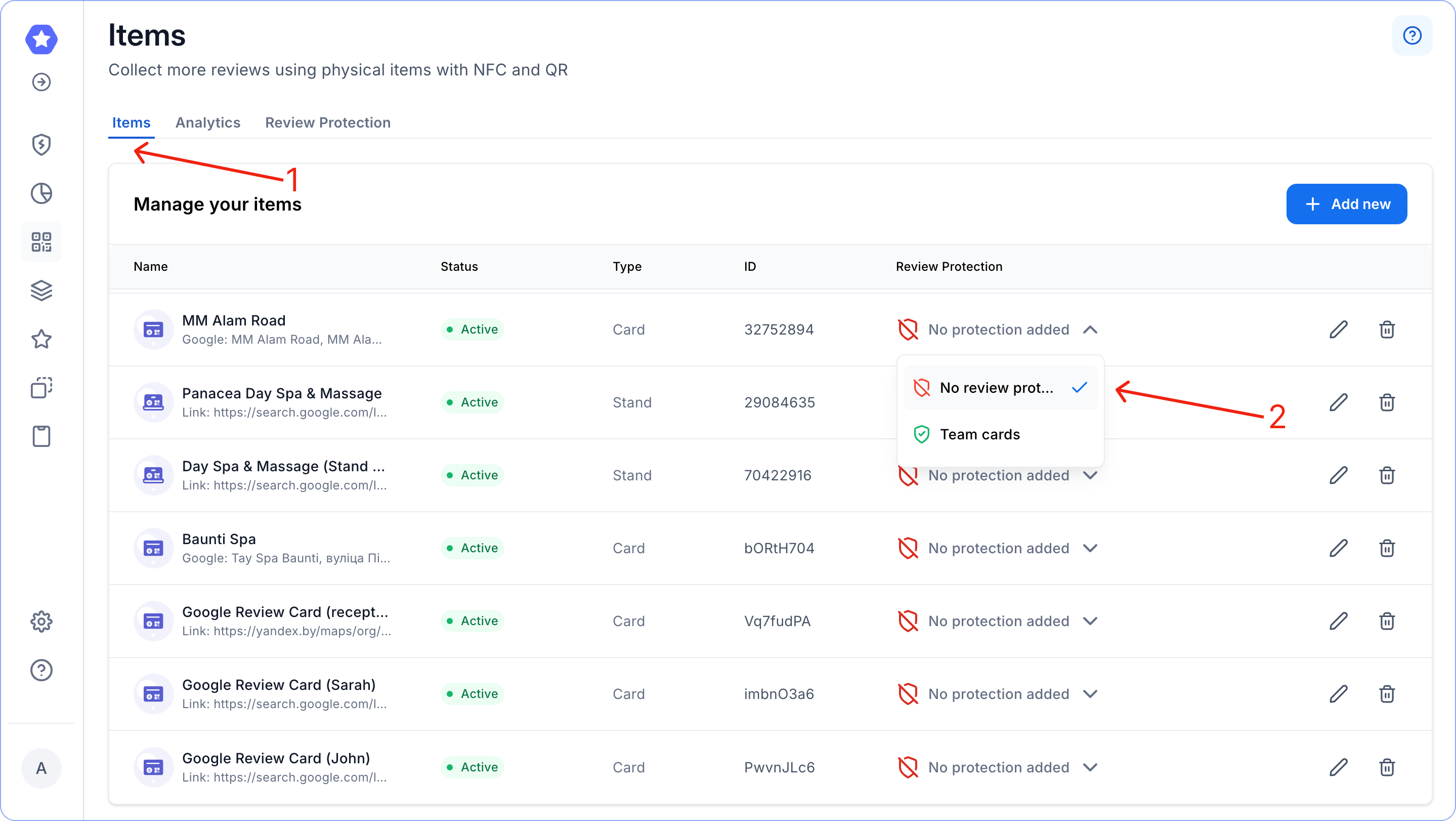
Task: Click the shield protection sidebar icon
Action: click(41, 145)
